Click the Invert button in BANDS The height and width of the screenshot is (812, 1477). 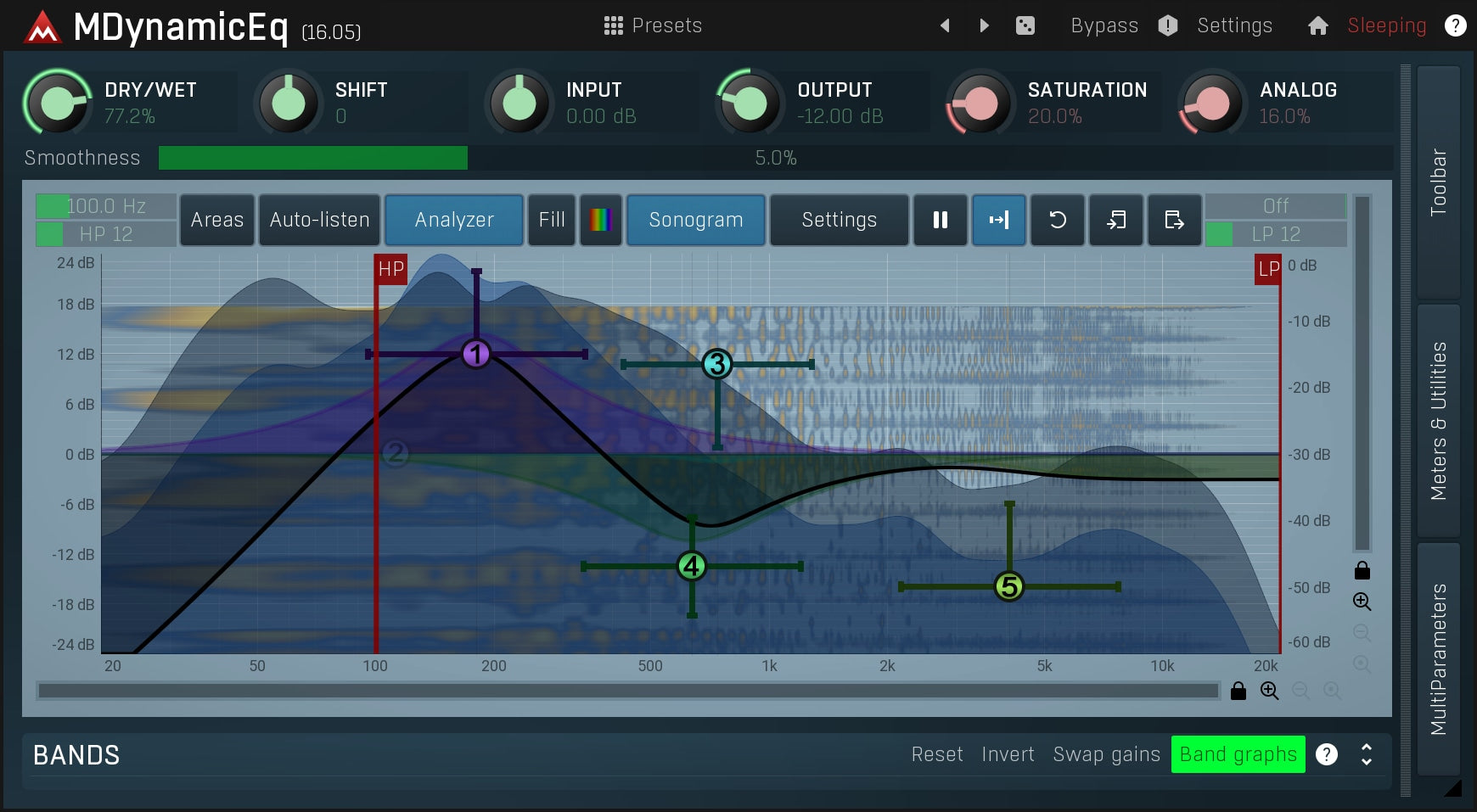[x=1008, y=754]
